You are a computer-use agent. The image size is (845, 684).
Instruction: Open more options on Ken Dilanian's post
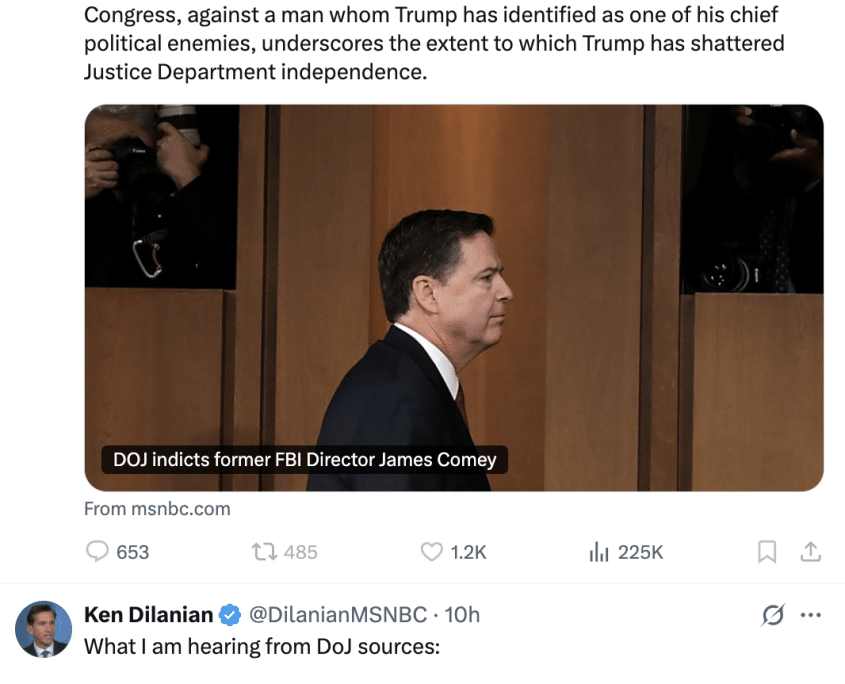pos(811,615)
